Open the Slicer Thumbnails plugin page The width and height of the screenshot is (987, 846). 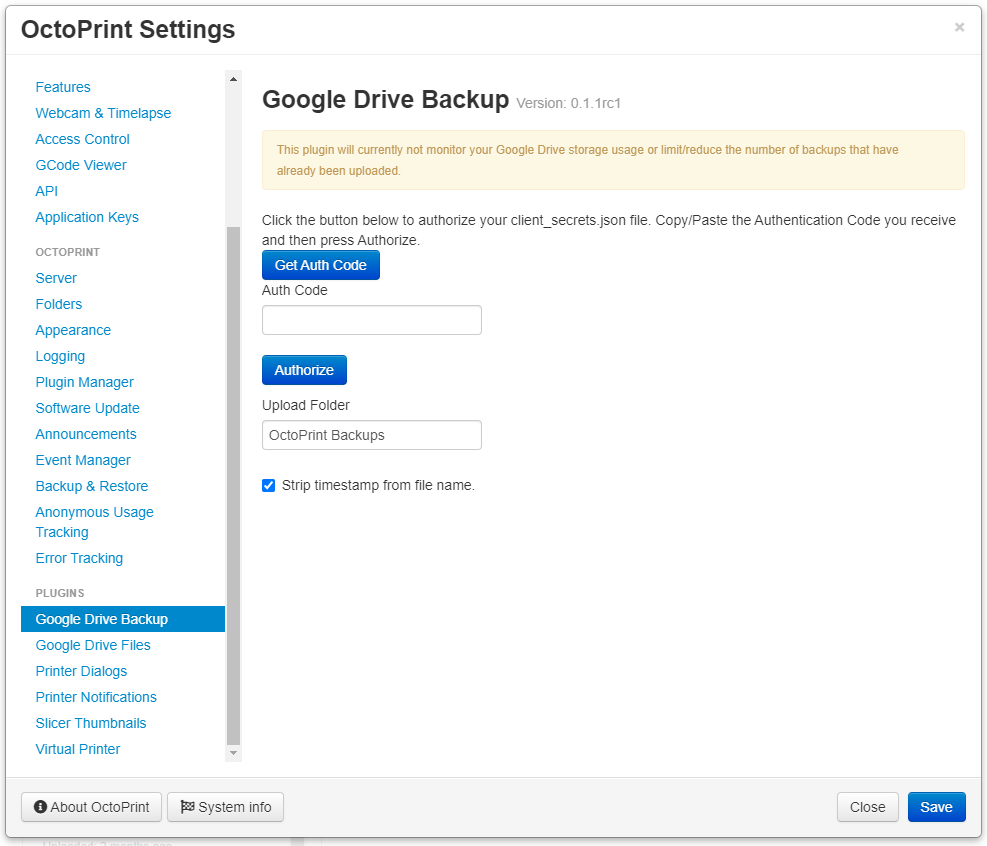pyautogui.click(x=90, y=723)
